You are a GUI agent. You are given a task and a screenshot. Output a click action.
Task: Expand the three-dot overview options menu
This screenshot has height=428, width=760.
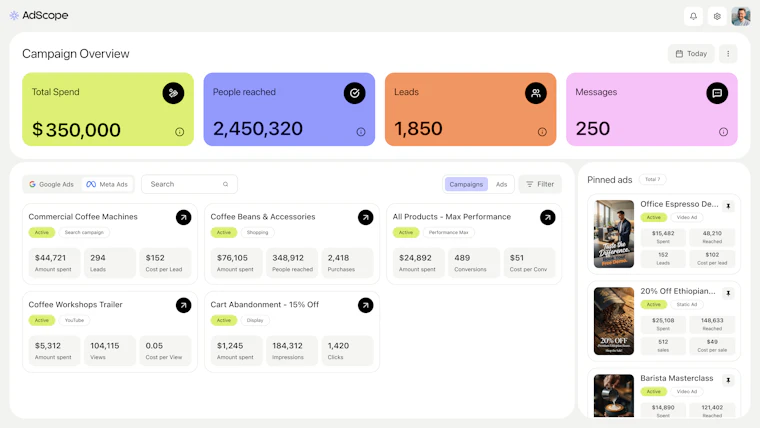[728, 54]
